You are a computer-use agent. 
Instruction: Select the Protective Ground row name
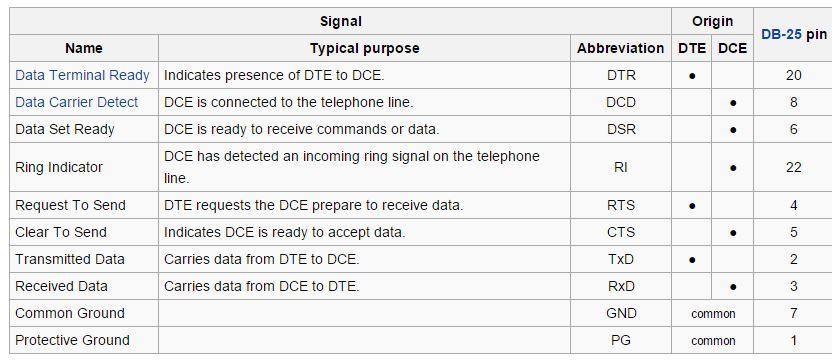(x=72, y=340)
